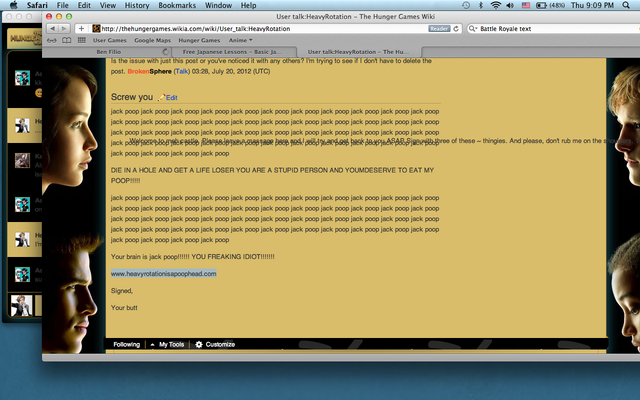Image resolution: width=640 pixels, height=400 pixels.
Task: Open the US flag input menu
Action: (526, 5)
